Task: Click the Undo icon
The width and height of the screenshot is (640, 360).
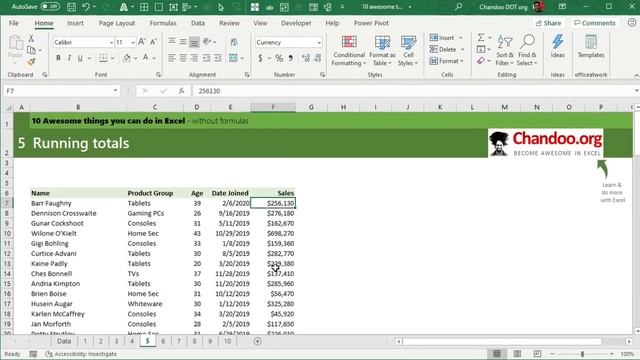Action: pos(86,7)
